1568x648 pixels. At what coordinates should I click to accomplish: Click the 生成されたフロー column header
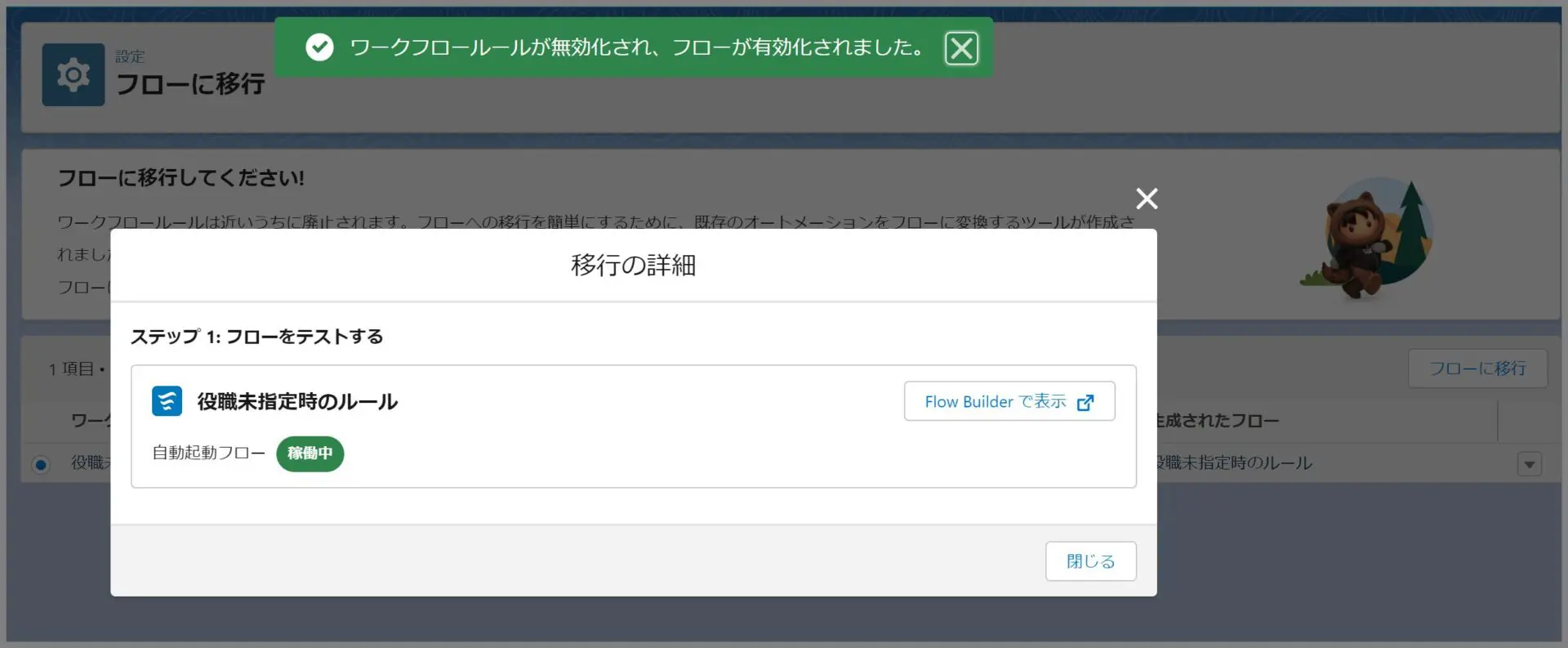1217,421
